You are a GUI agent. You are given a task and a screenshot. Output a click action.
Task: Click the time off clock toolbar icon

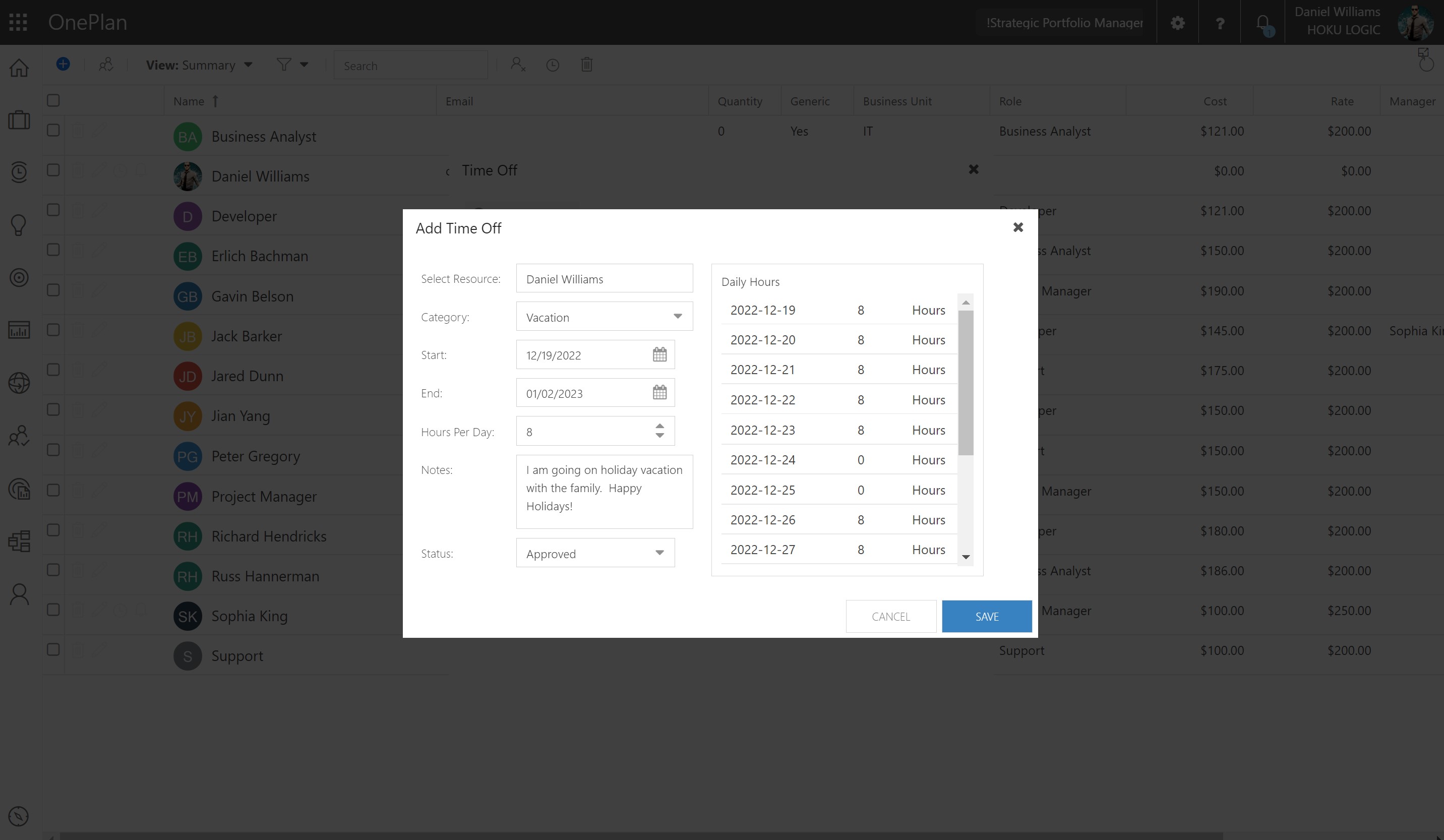(553, 65)
